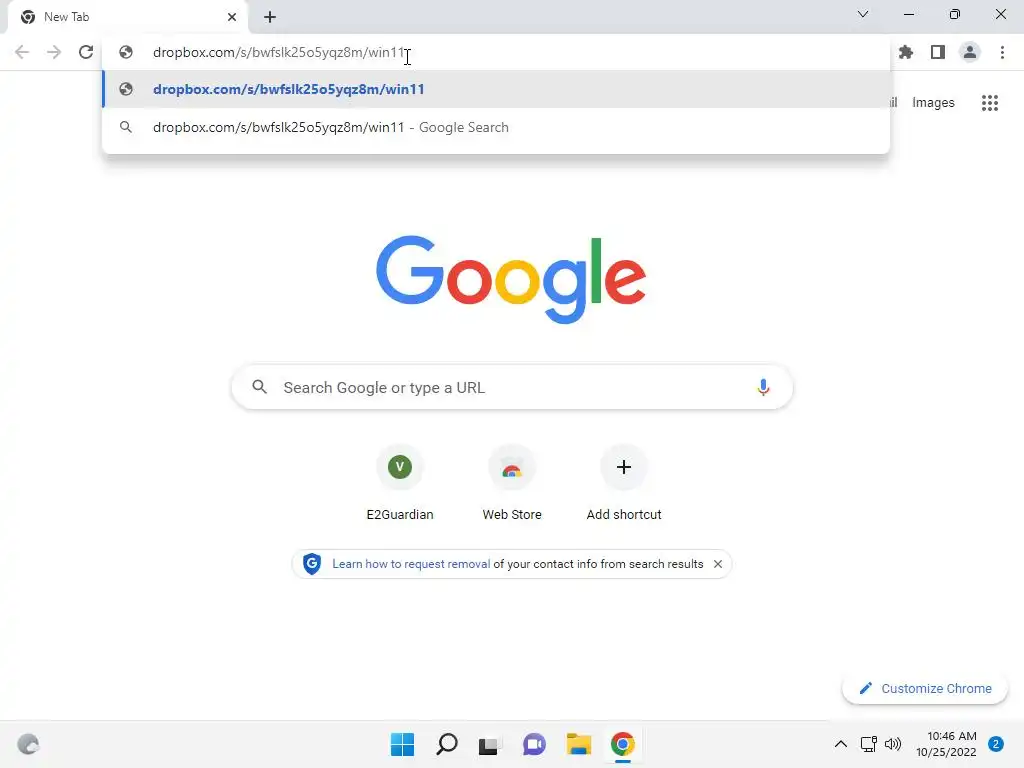Open a new tab with plus button
The width and height of the screenshot is (1024, 768).
[x=270, y=17]
